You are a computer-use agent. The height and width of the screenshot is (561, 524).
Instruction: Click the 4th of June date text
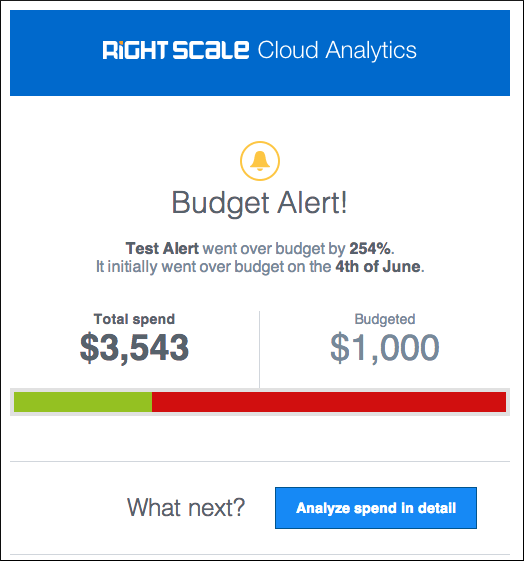click(378, 267)
